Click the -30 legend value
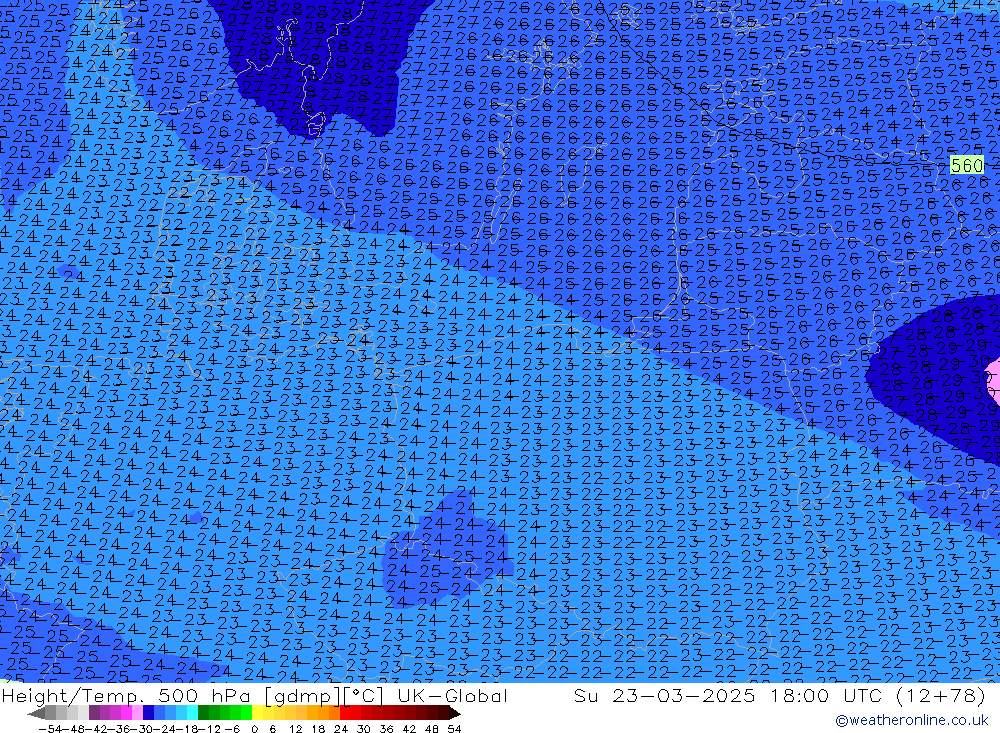1000x733 pixels. pyautogui.click(x=140, y=729)
